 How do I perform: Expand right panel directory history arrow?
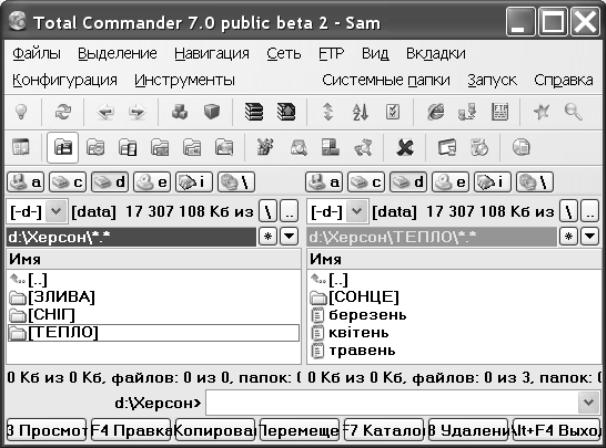click(x=590, y=236)
